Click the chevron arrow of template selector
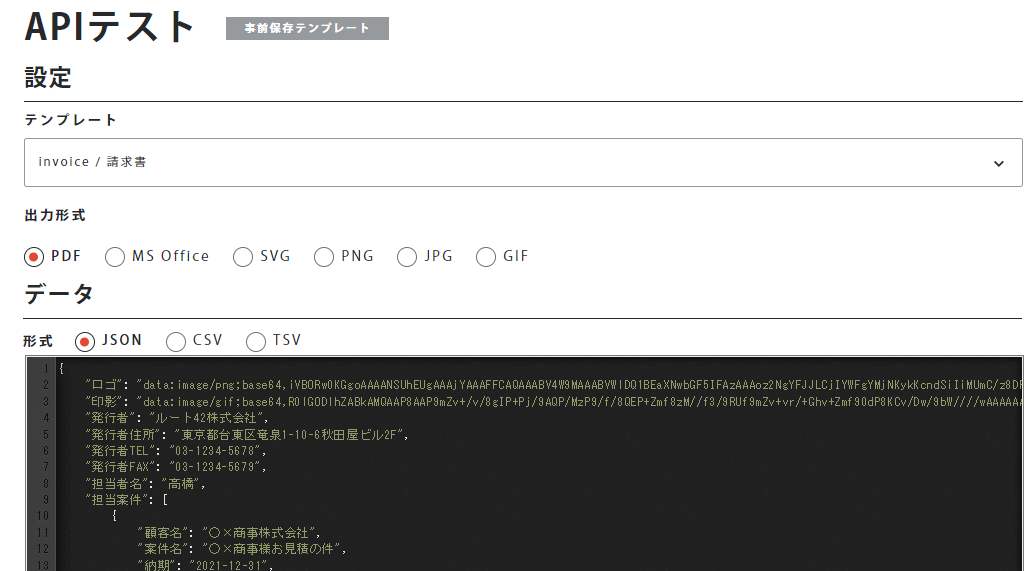1035x571 pixels. [998, 163]
